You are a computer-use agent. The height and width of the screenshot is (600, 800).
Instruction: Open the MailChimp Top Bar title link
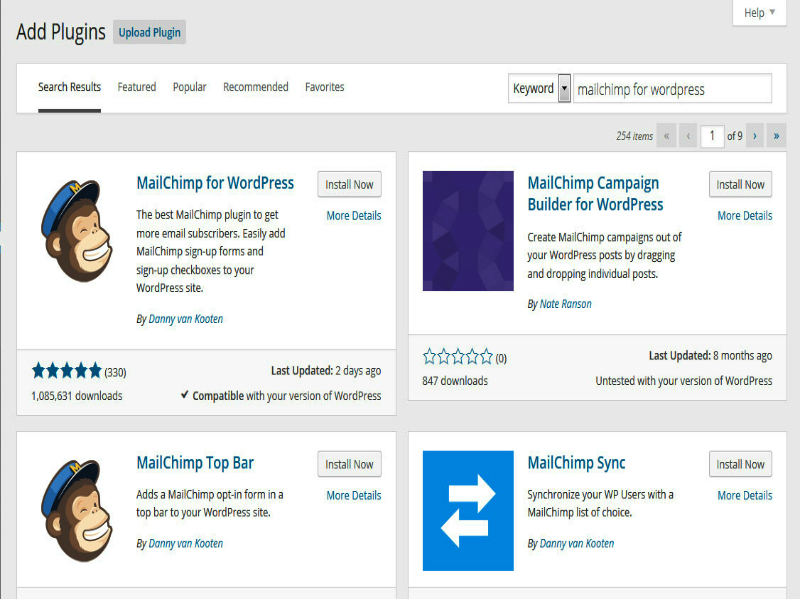[x=195, y=463]
